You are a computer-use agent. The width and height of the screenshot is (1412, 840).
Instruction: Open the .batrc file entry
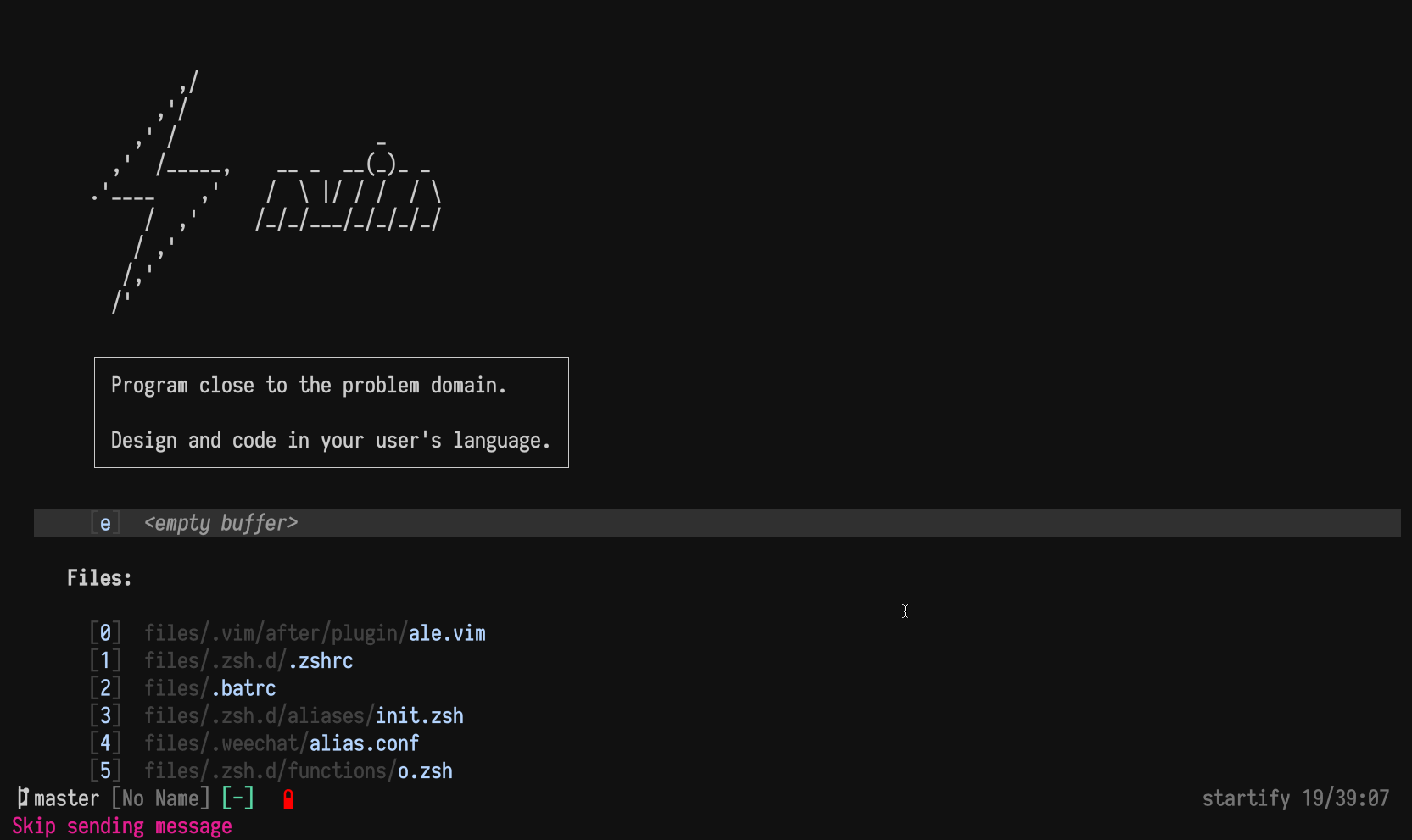(210, 688)
